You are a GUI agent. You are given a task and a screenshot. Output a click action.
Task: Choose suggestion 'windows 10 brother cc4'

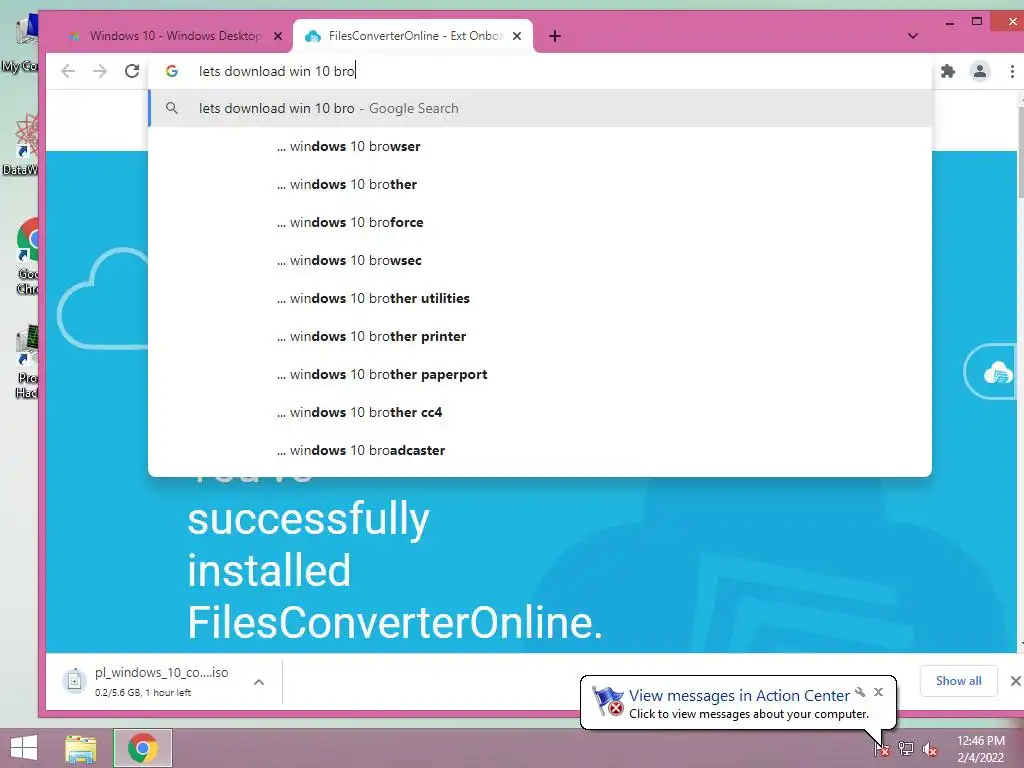pyautogui.click(x=540, y=412)
